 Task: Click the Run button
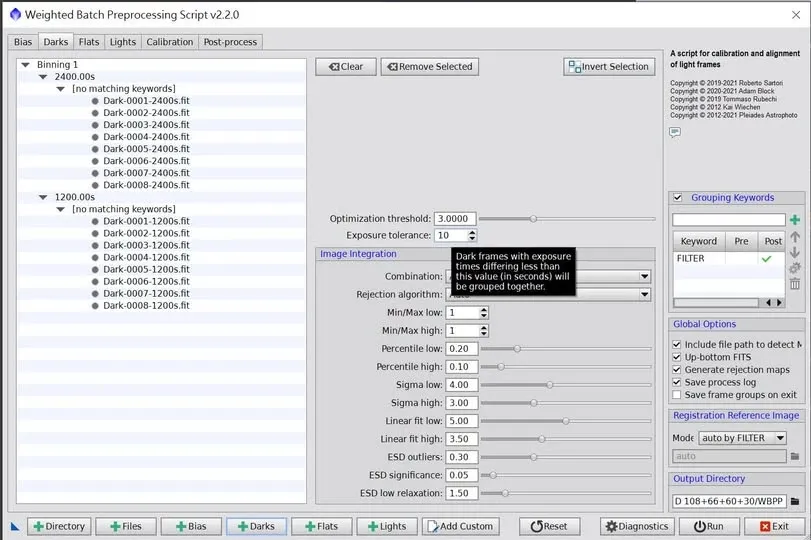(x=709, y=527)
